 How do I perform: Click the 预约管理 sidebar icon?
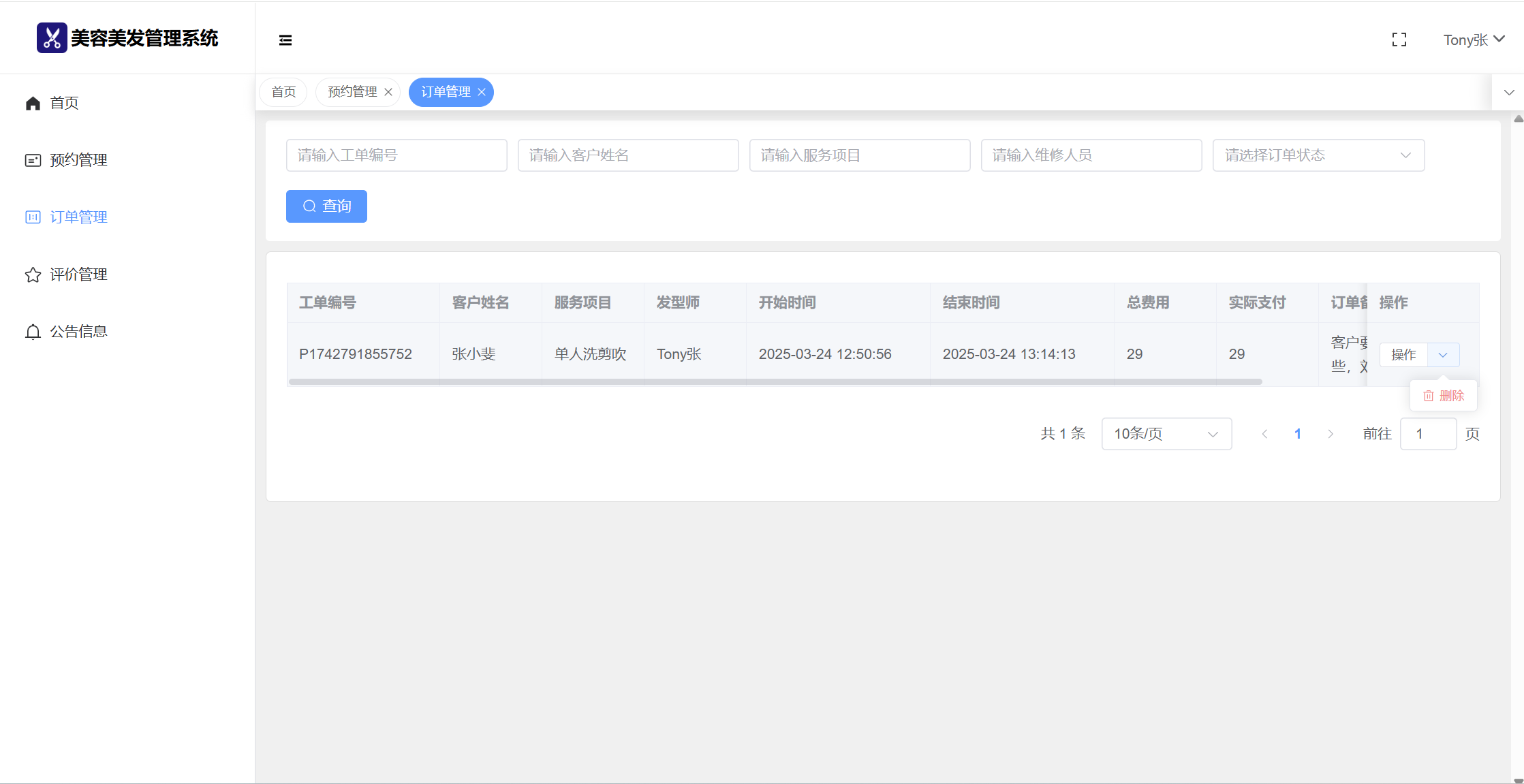[33, 160]
